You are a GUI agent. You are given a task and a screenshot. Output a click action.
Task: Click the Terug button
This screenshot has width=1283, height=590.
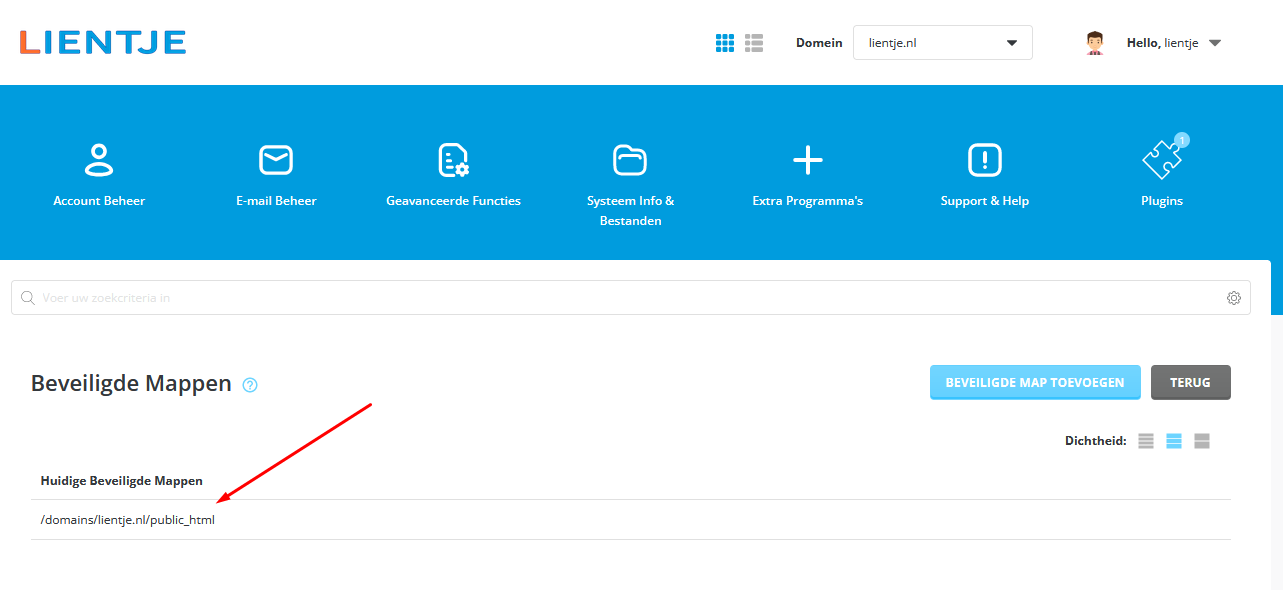coord(1190,382)
